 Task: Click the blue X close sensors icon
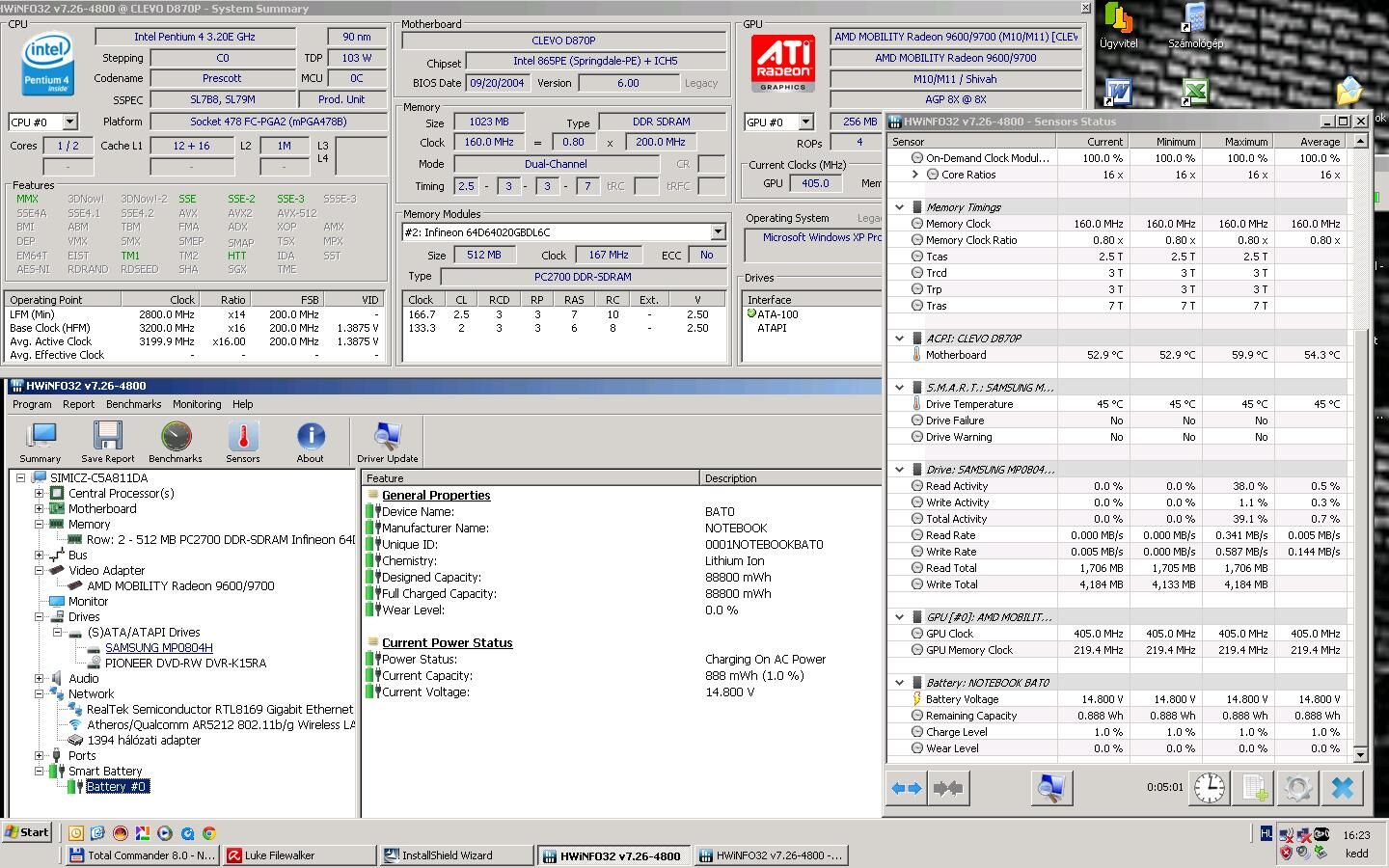[x=1343, y=788]
